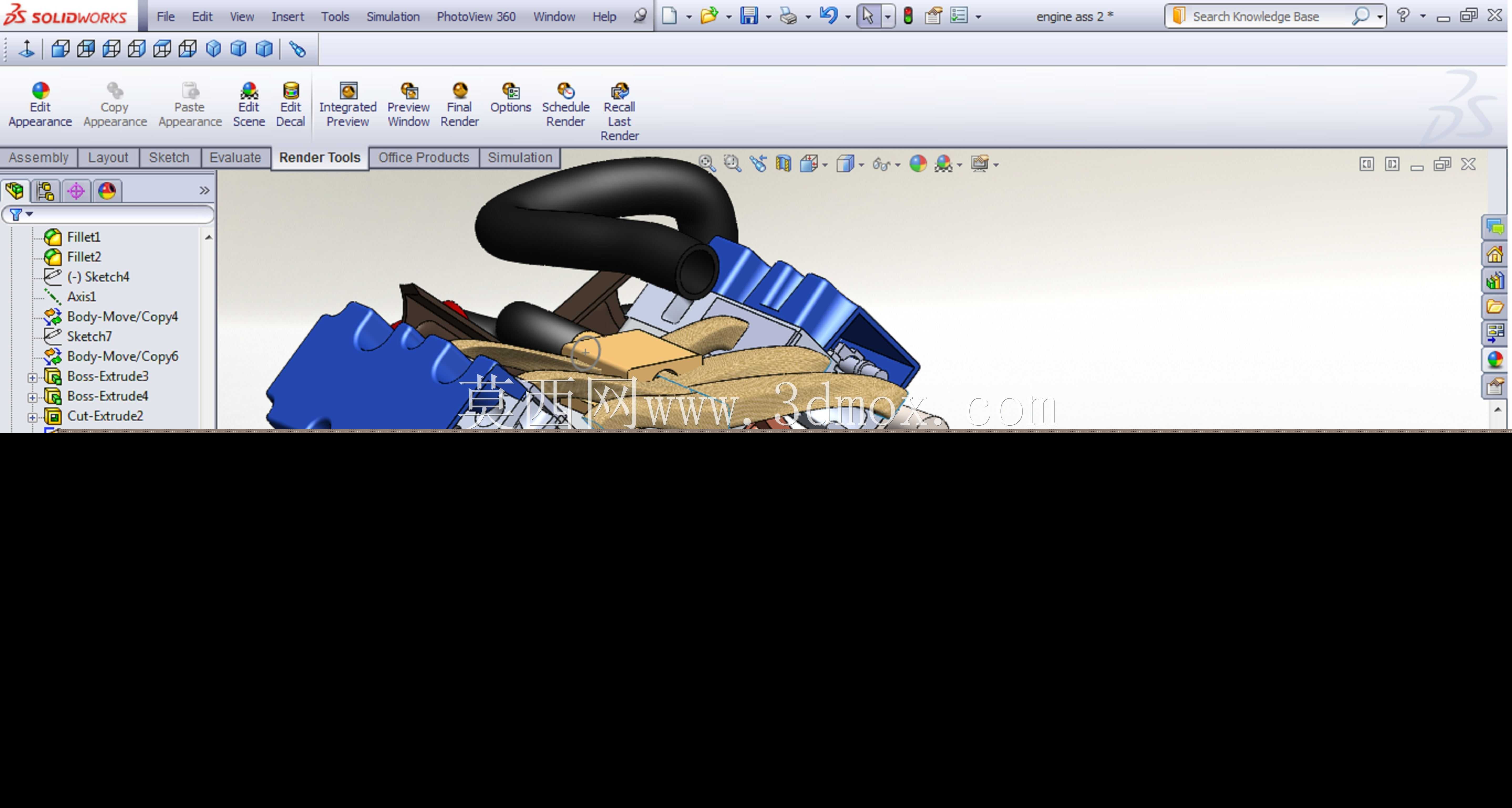Screen dimensions: 1512x808
Task: Expand the Boss-Extrude4 feature
Action: [x=33, y=397]
